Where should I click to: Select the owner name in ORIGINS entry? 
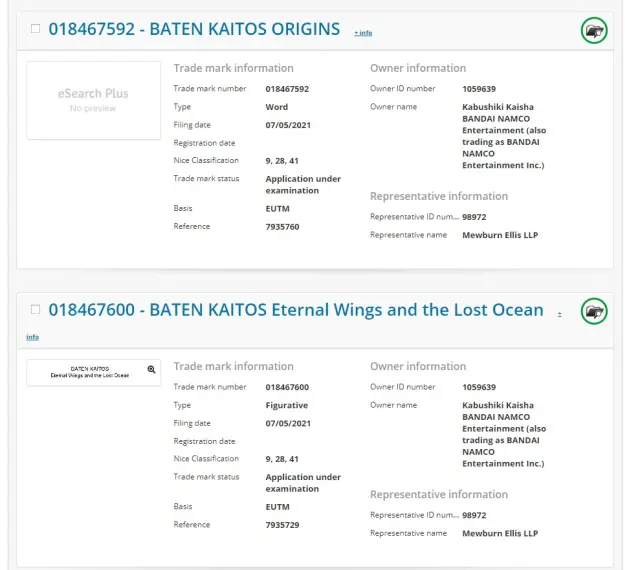pos(504,136)
